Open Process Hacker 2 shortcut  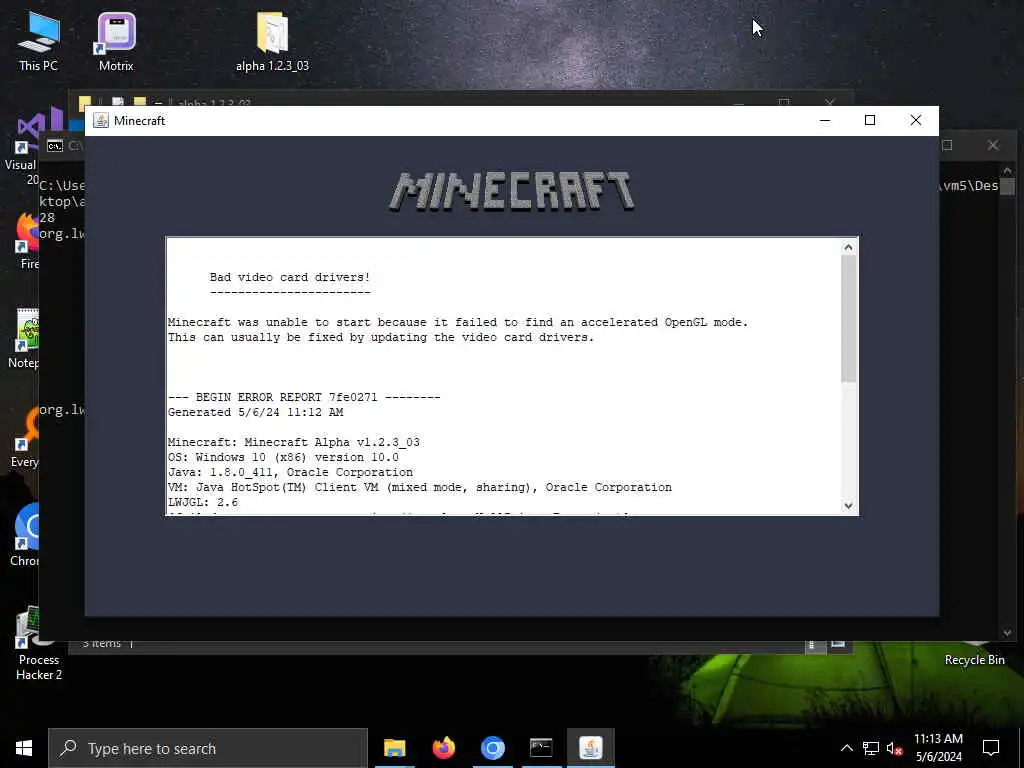click(39, 644)
